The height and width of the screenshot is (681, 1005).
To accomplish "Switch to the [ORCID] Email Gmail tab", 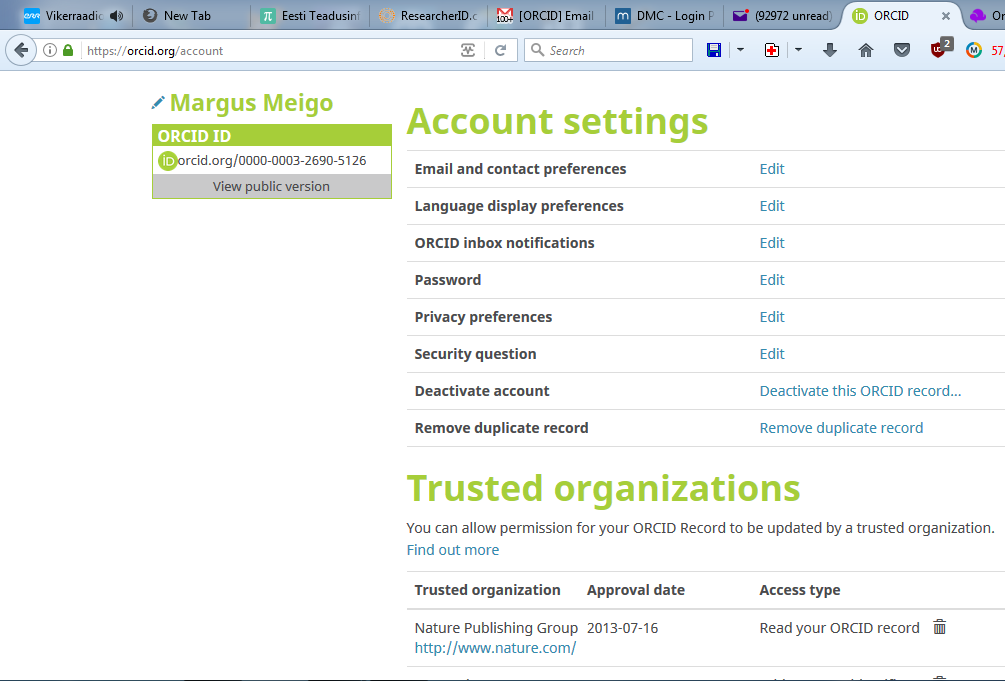I will (546, 15).
